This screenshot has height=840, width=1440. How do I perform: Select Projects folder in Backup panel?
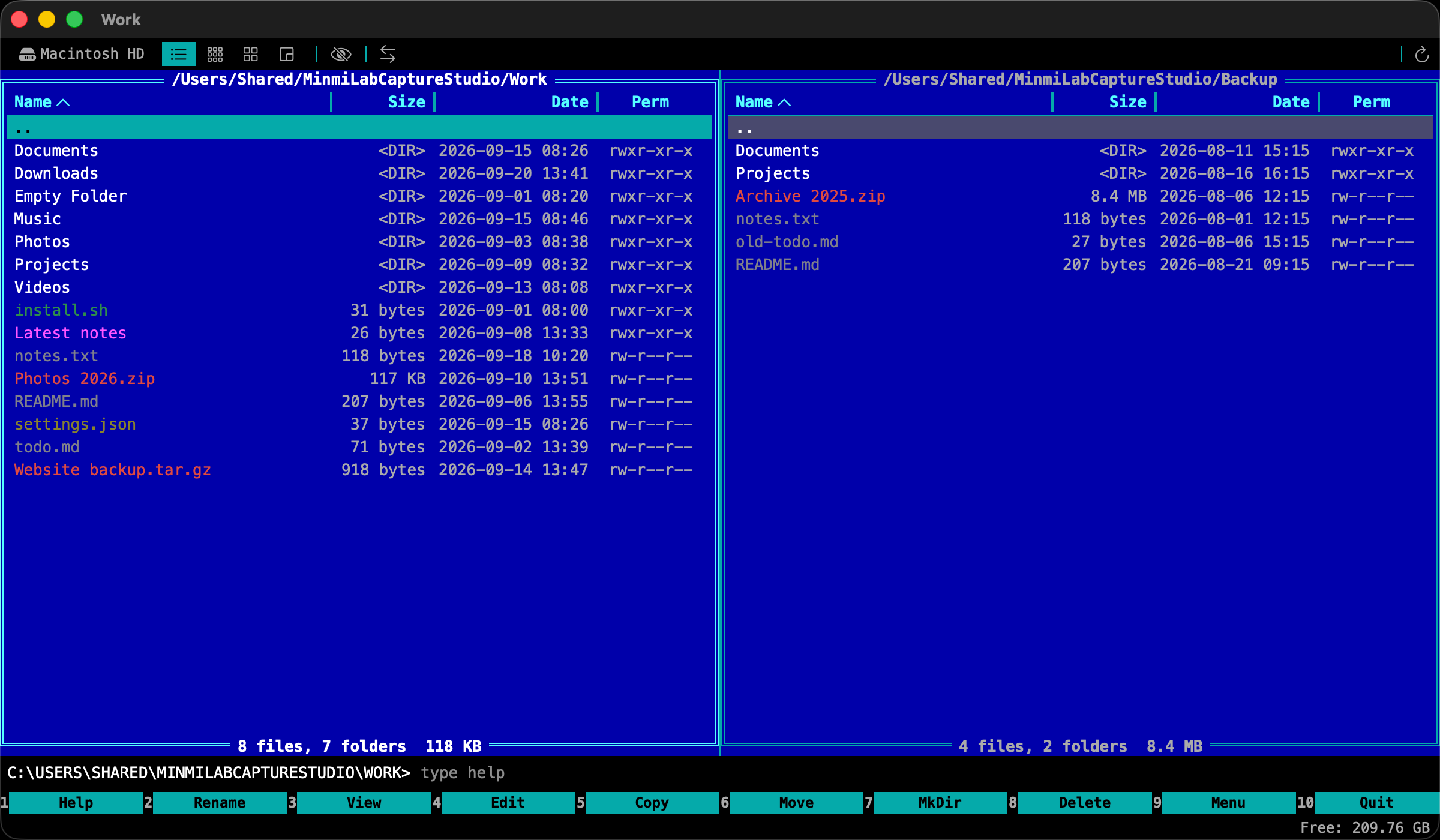[1080, 173]
